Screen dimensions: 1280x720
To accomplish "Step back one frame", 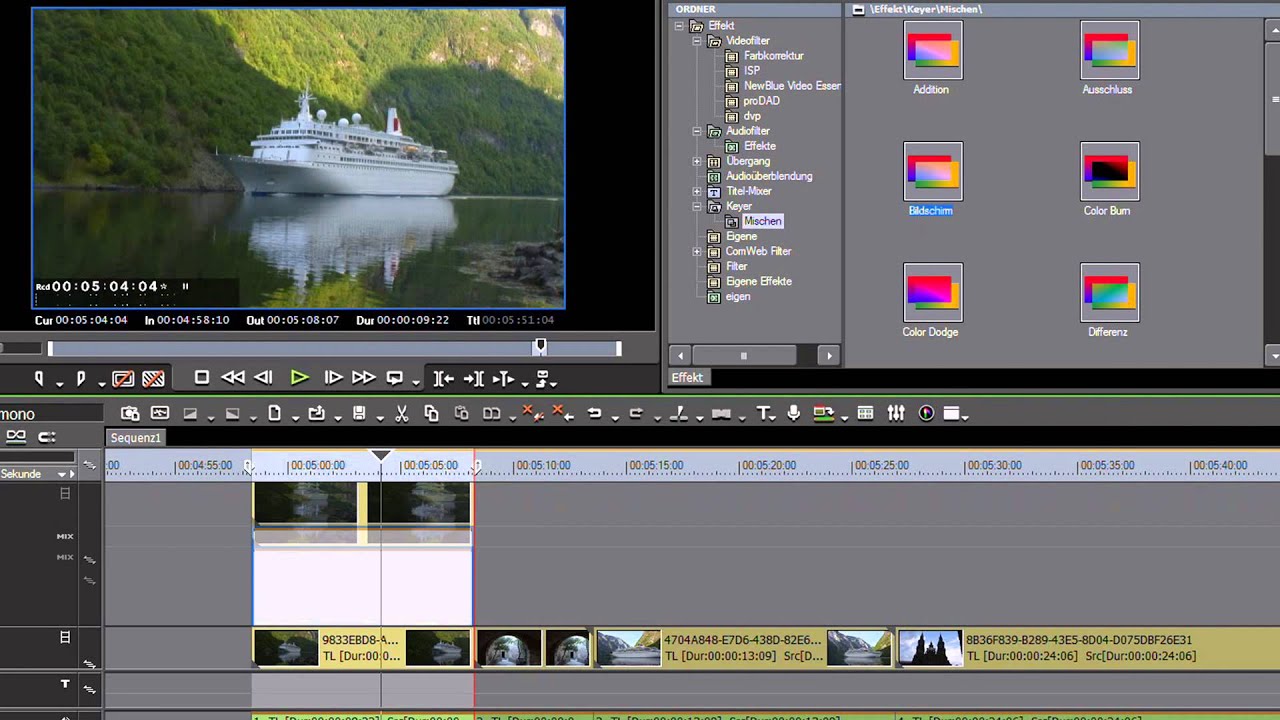I will click(264, 378).
